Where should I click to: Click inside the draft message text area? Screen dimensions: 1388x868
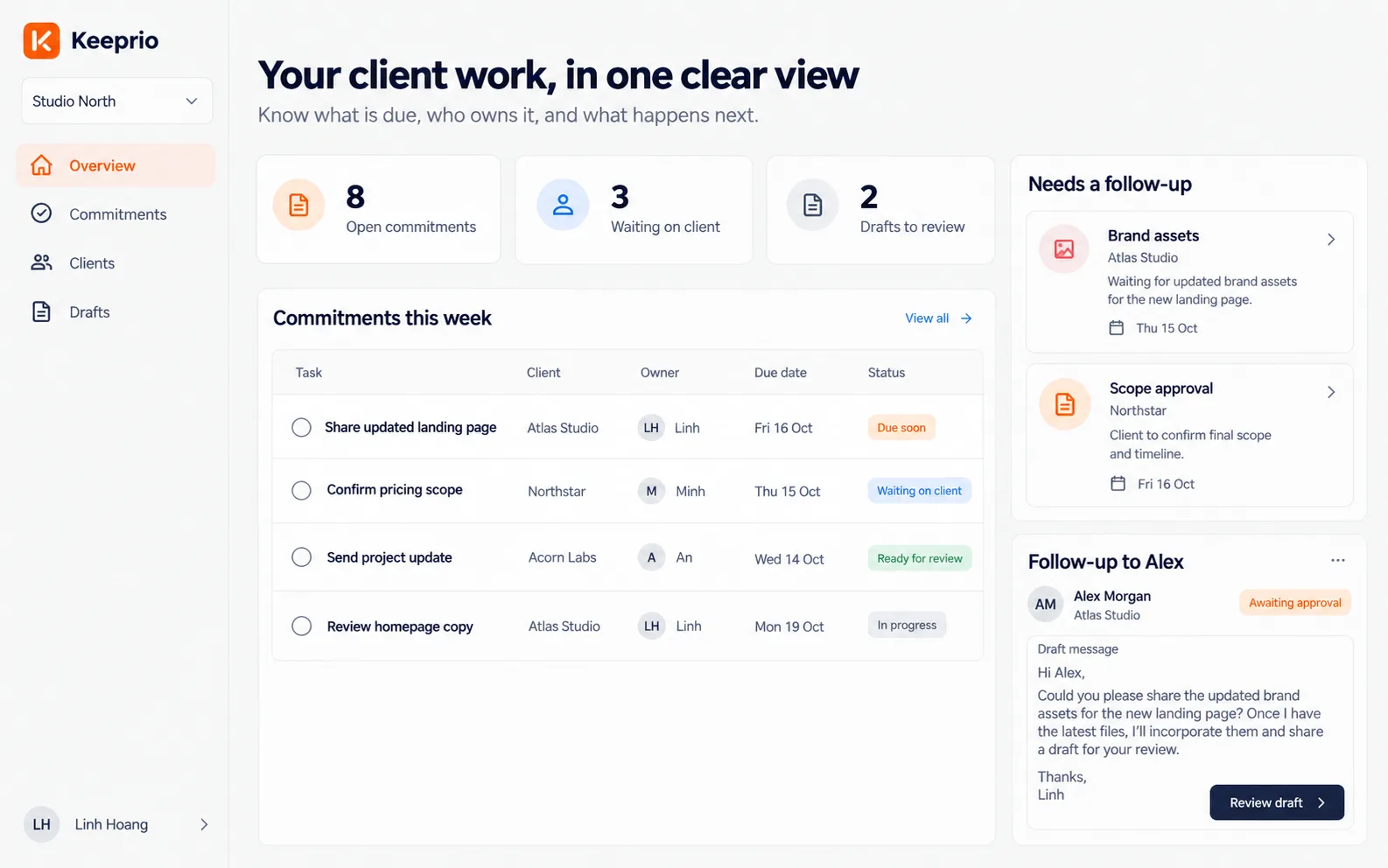[1189, 731]
